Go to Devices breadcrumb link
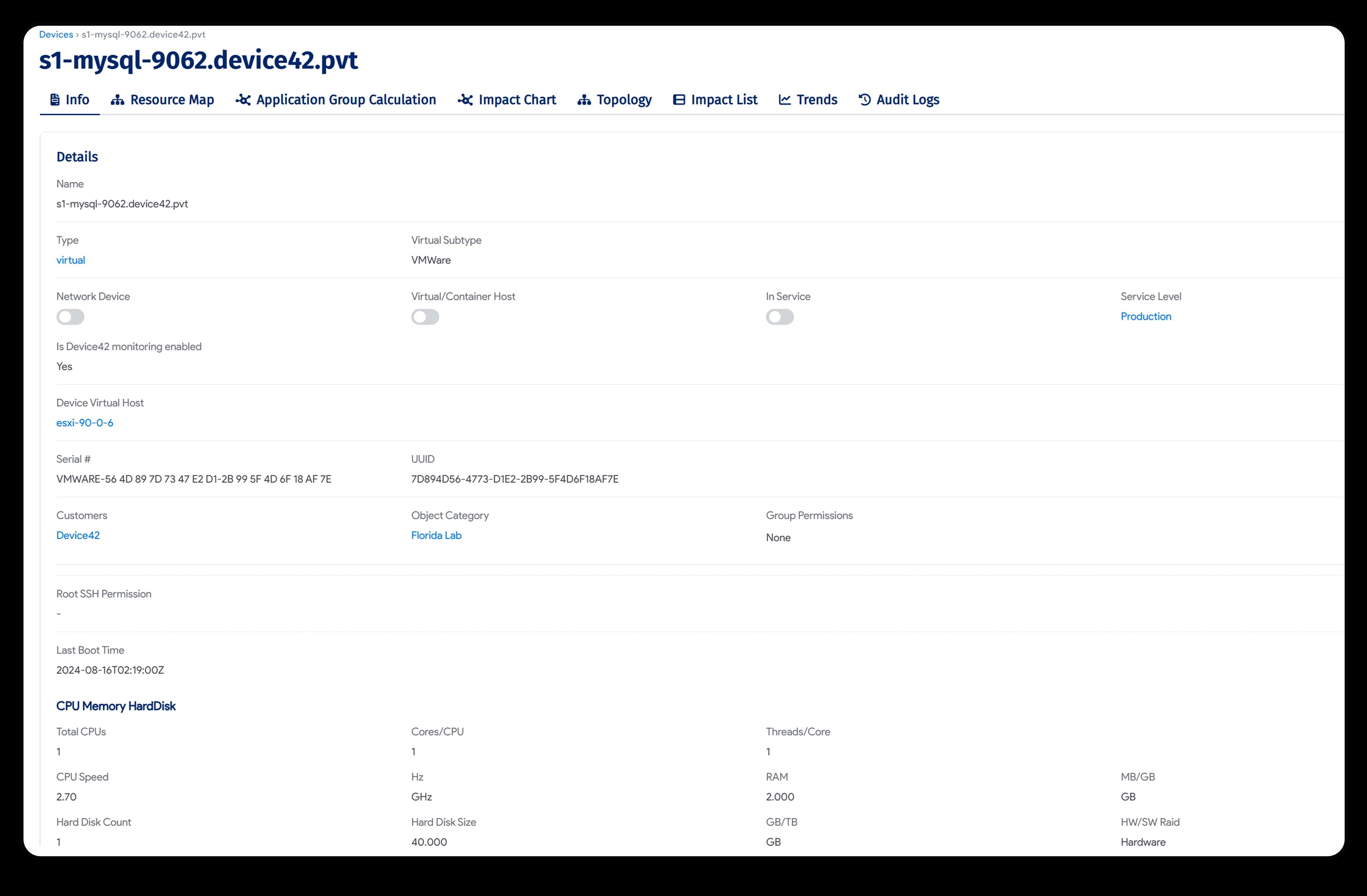Viewport: 1367px width, 896px height. pos(56,34)
